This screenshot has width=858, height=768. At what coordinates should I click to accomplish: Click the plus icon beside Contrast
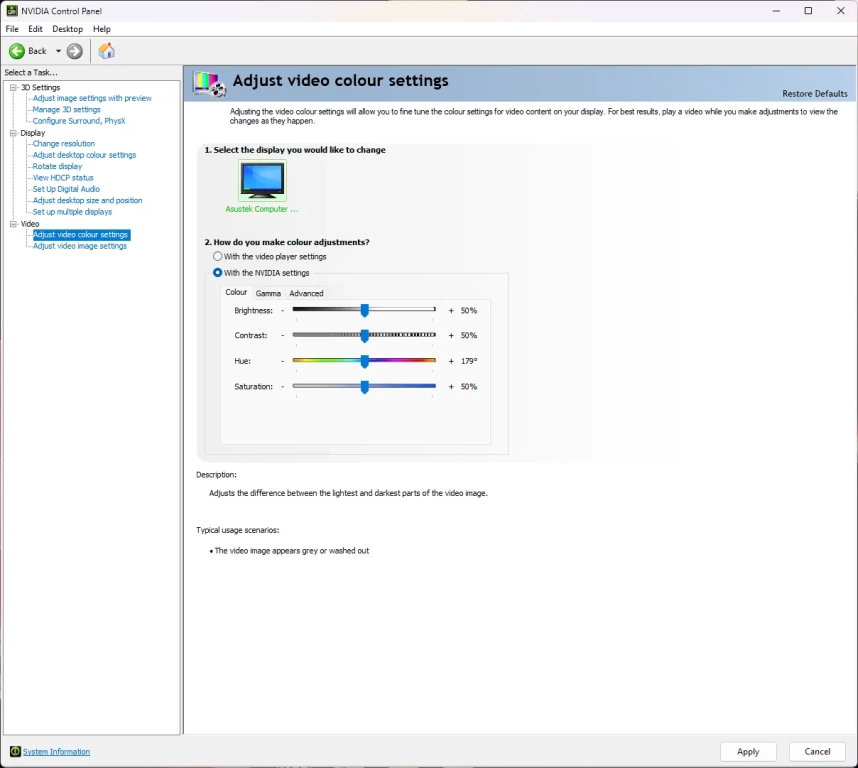[x=451, y=335]
